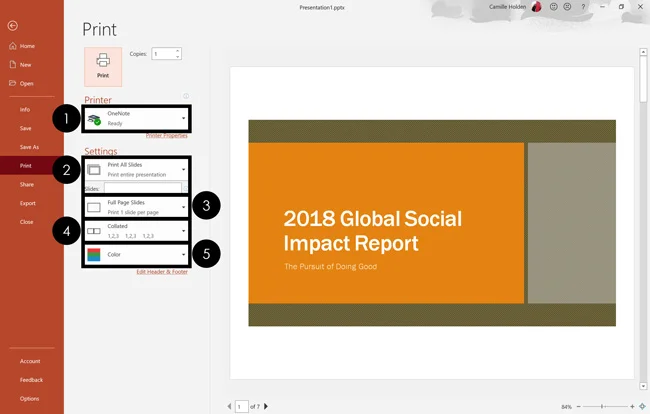This screenshot has height=414, width=650.
Task: Open Account in the backstage menu
Action: pyautogui.click(x=30, y=361)
